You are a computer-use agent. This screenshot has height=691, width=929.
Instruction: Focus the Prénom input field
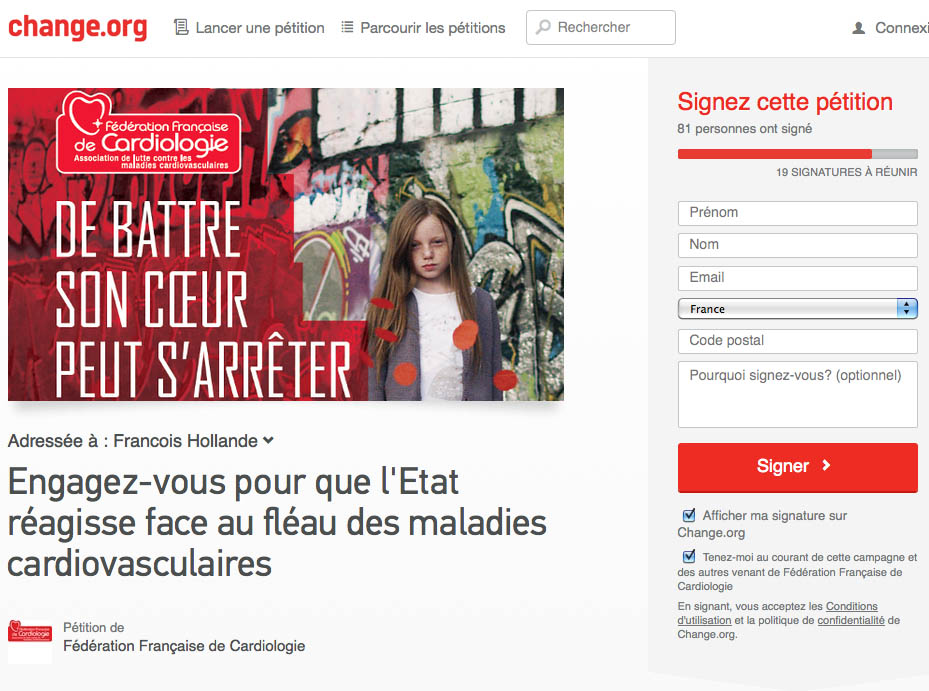click(797, 213)
